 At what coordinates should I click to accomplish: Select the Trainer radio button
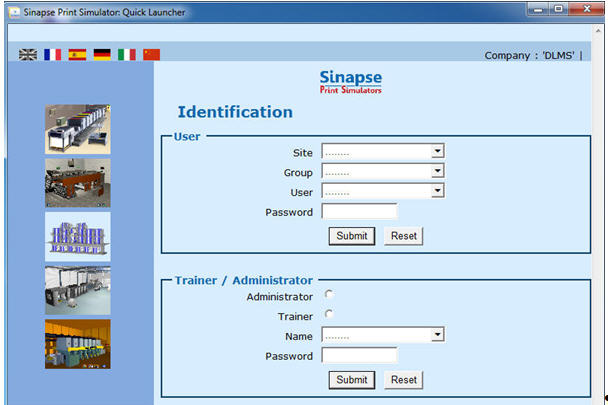point(329,314)
